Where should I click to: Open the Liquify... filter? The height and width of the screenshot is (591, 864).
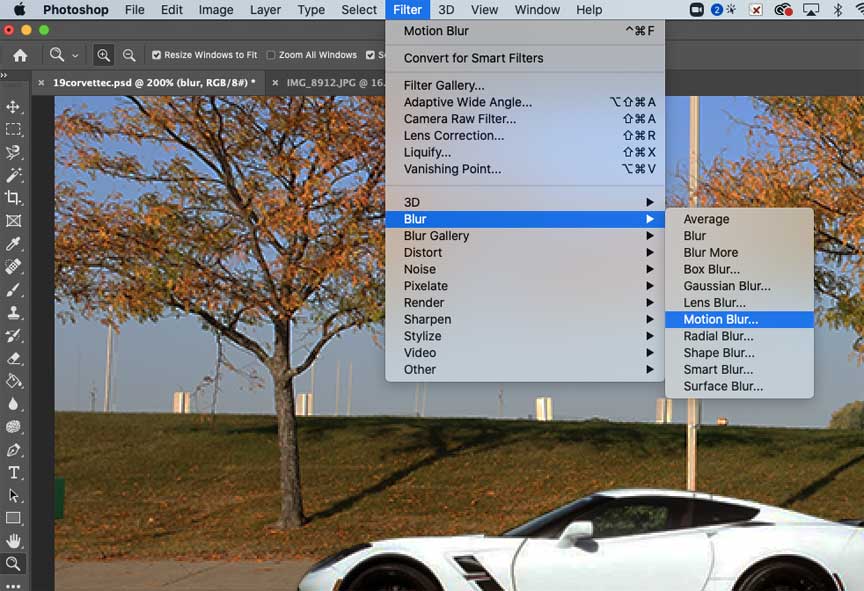point(525,152)
